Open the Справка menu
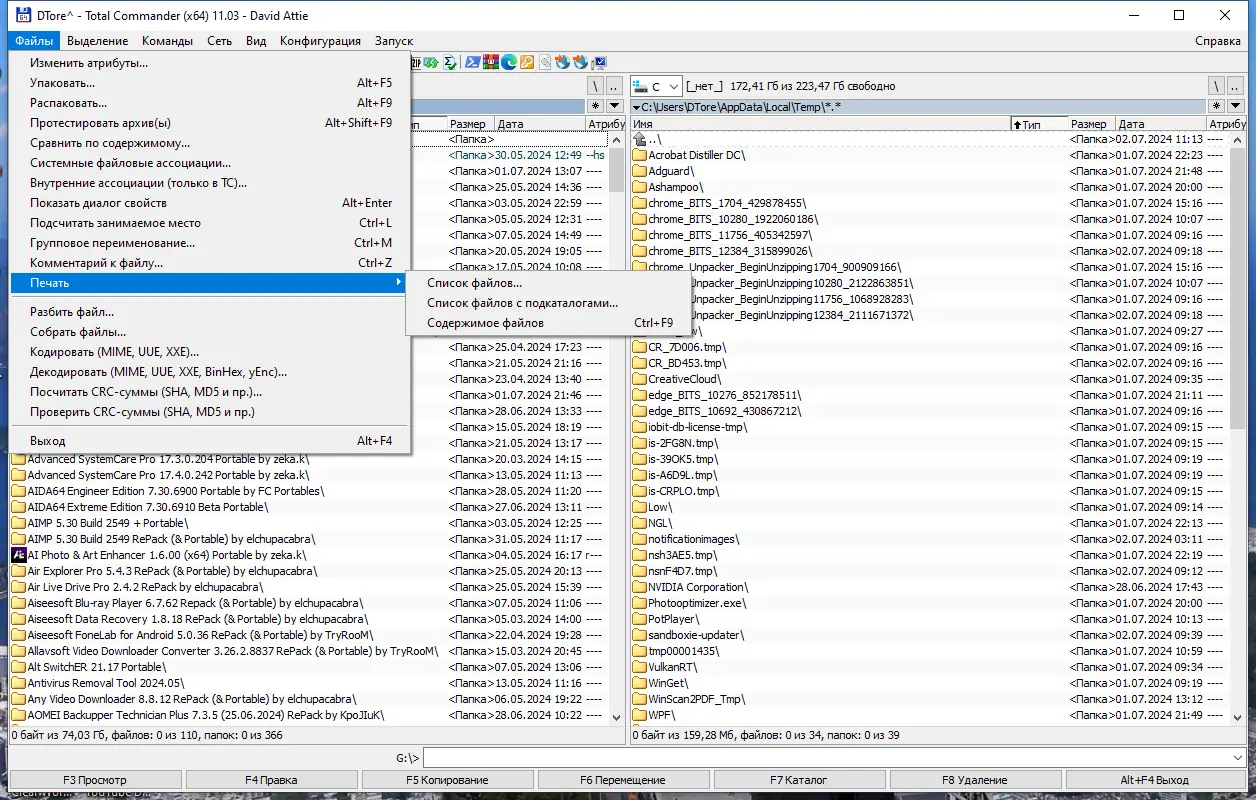Viewport: 1256px width, 800px height. [1218, 41]
